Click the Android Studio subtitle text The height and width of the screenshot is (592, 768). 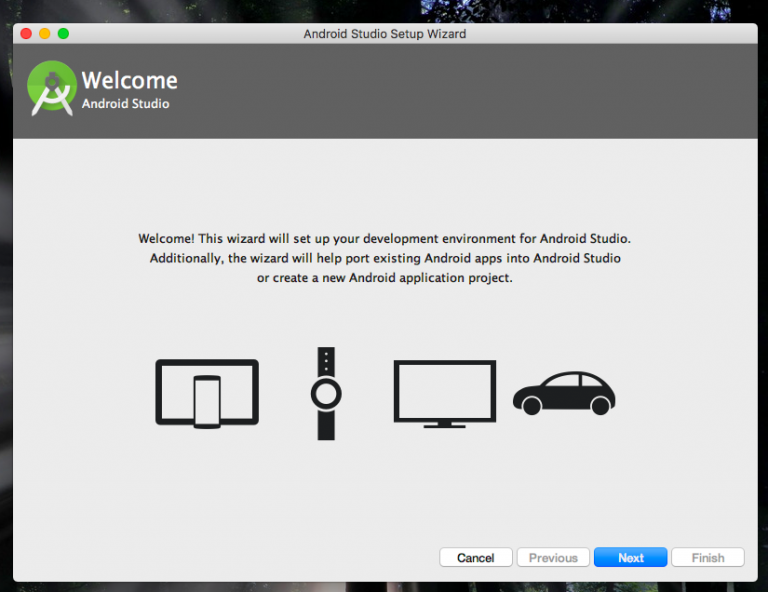[x=125, y=104]
